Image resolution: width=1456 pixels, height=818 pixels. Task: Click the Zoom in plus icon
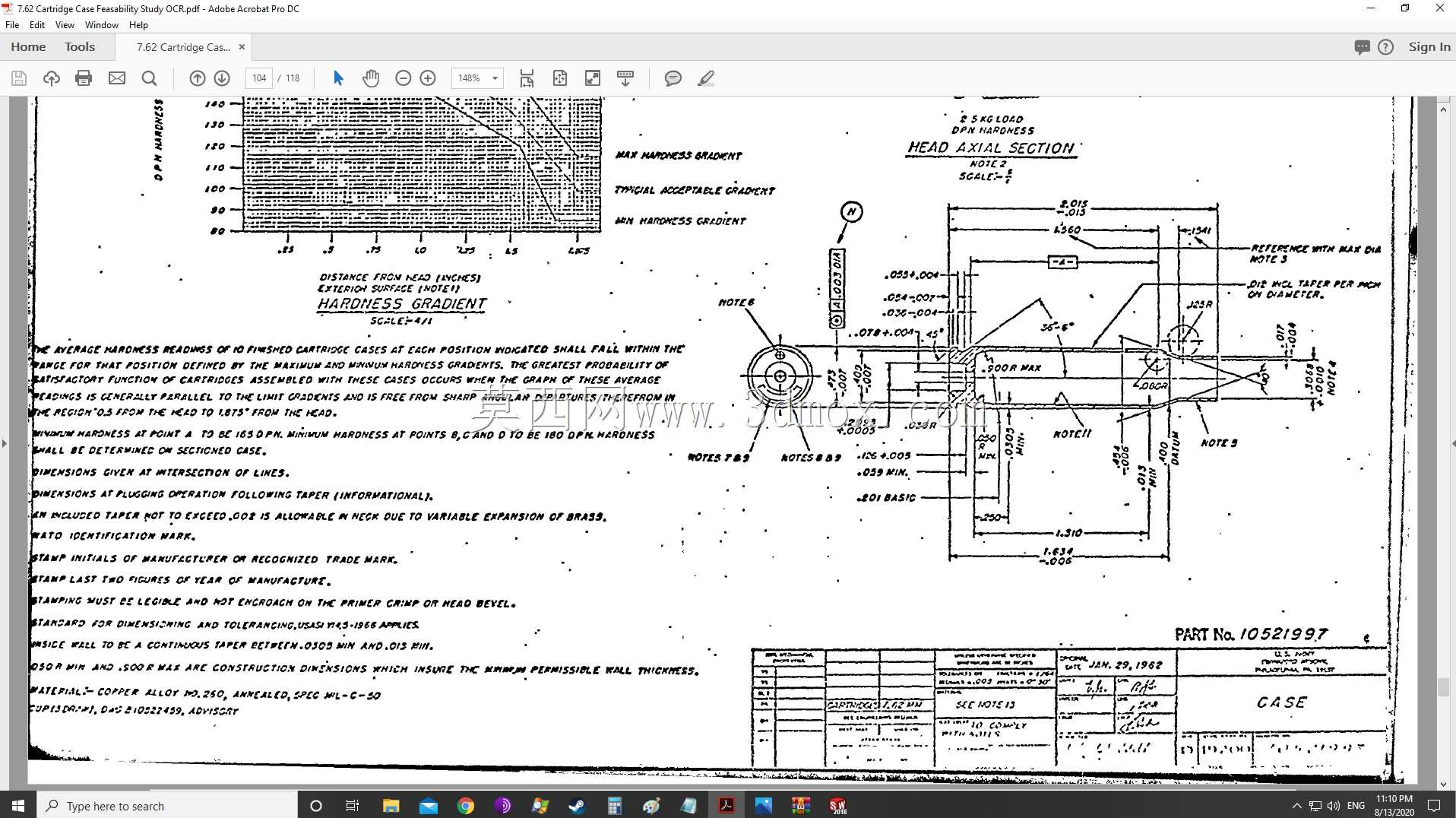pyautogui.click(x=428, y=78)
